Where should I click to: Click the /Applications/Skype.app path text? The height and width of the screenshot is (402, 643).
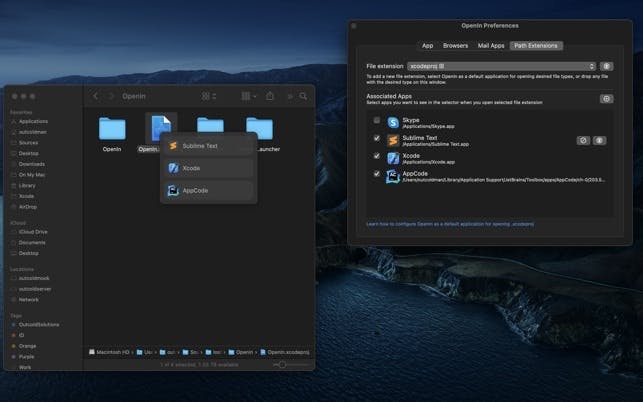428,126
